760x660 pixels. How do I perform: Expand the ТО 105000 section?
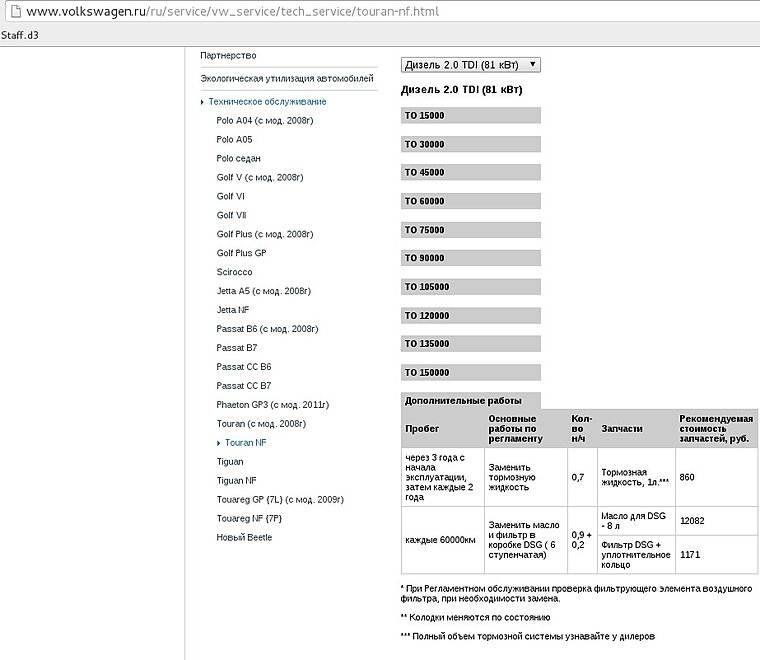coord(471,286)
